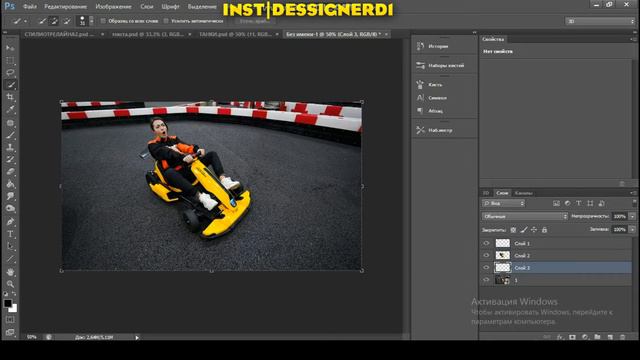Select the Move tool in the toolbar

click(x=10, y=48)
